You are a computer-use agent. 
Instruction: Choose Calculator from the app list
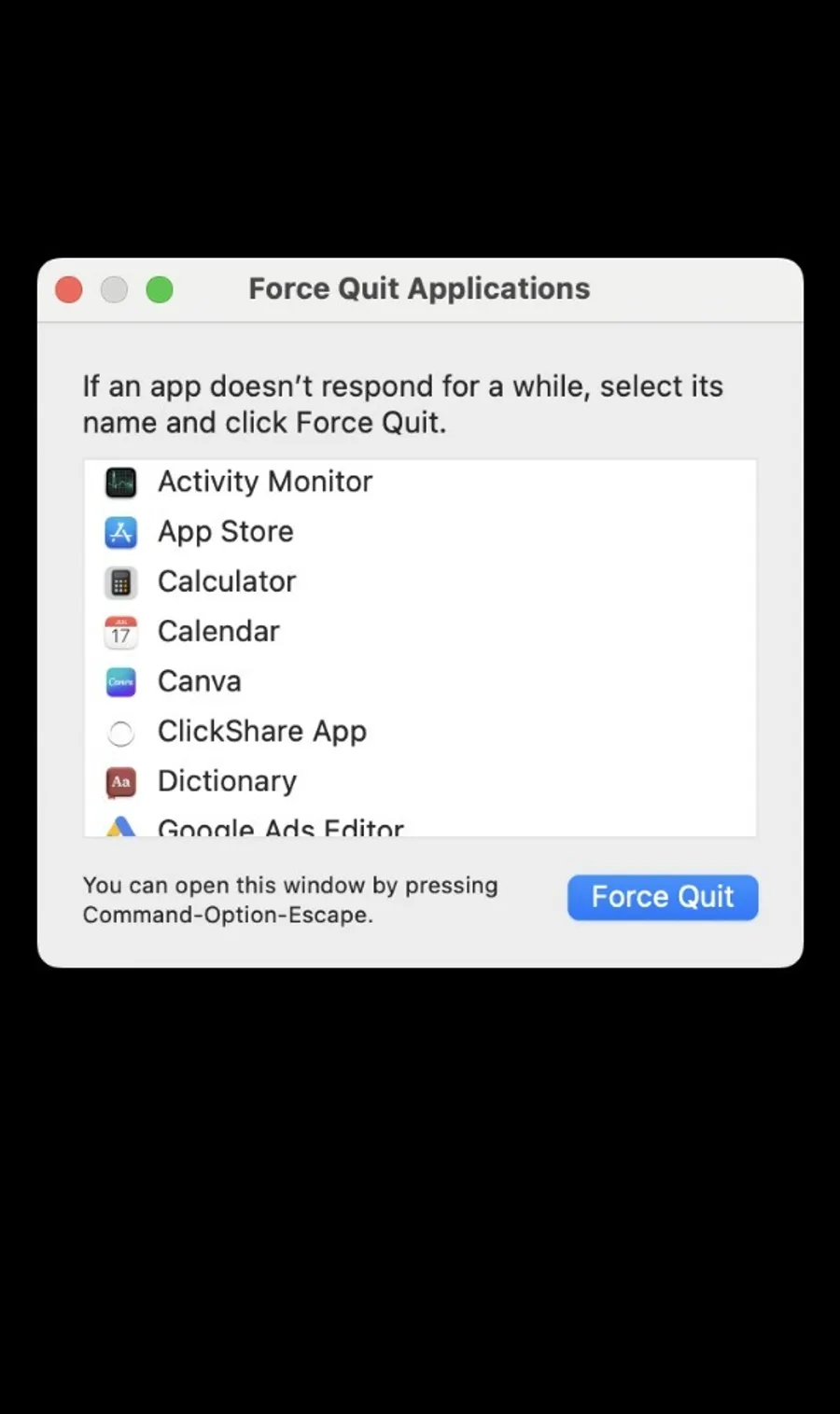click(227, 581)
